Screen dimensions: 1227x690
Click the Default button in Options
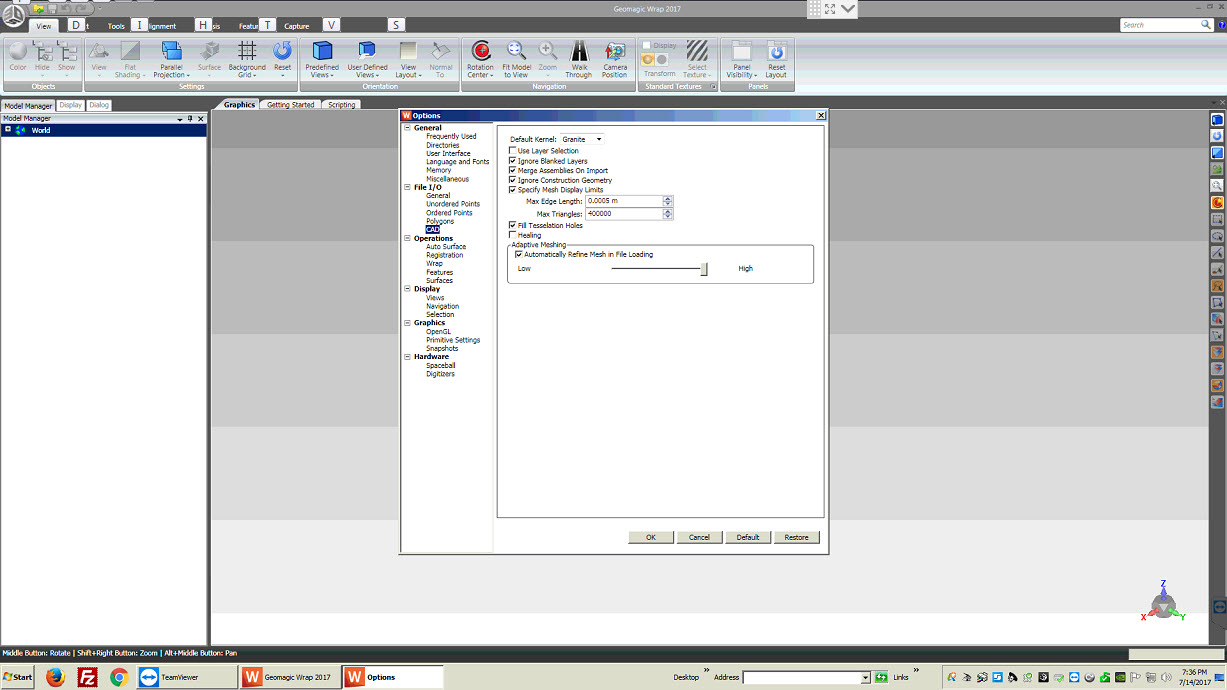[748, 537]
